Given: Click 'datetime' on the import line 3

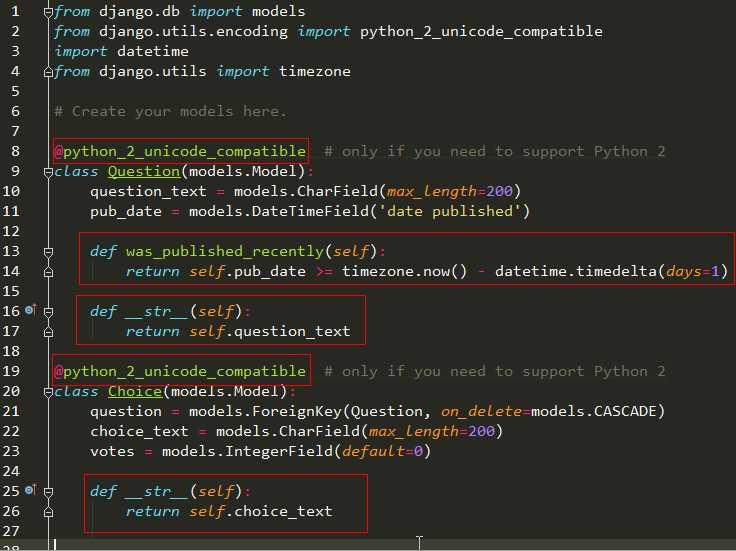Looking at the screenshot, I should [x=153, y=51].
